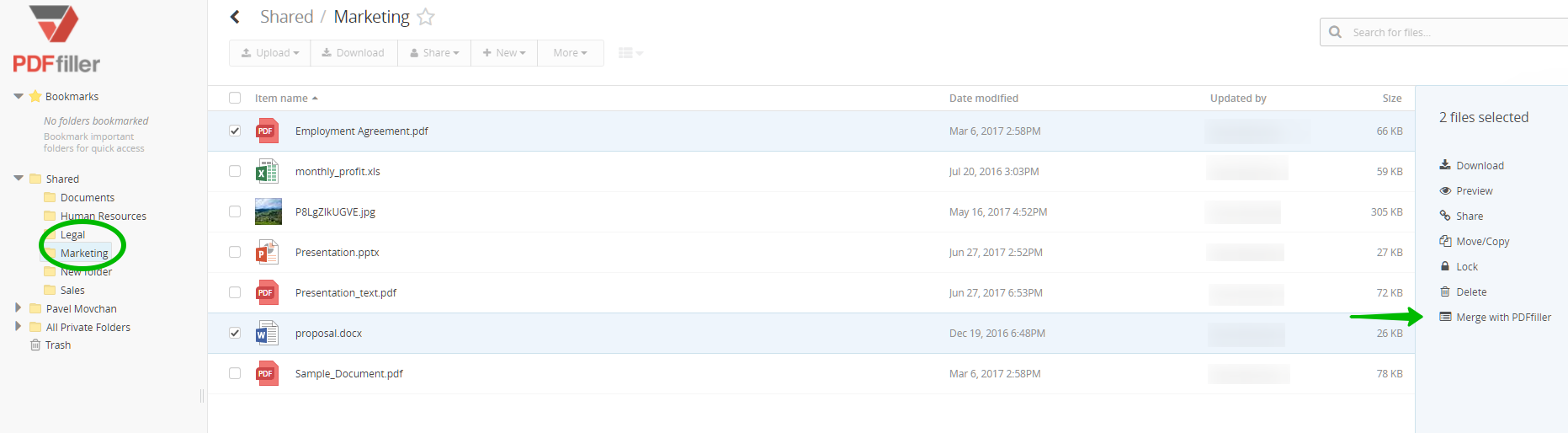Viewport: 1568px width, 433px height.
Task: Click the PDF icon of Employment Agreement.pdf
Action: tap(268, 131)
